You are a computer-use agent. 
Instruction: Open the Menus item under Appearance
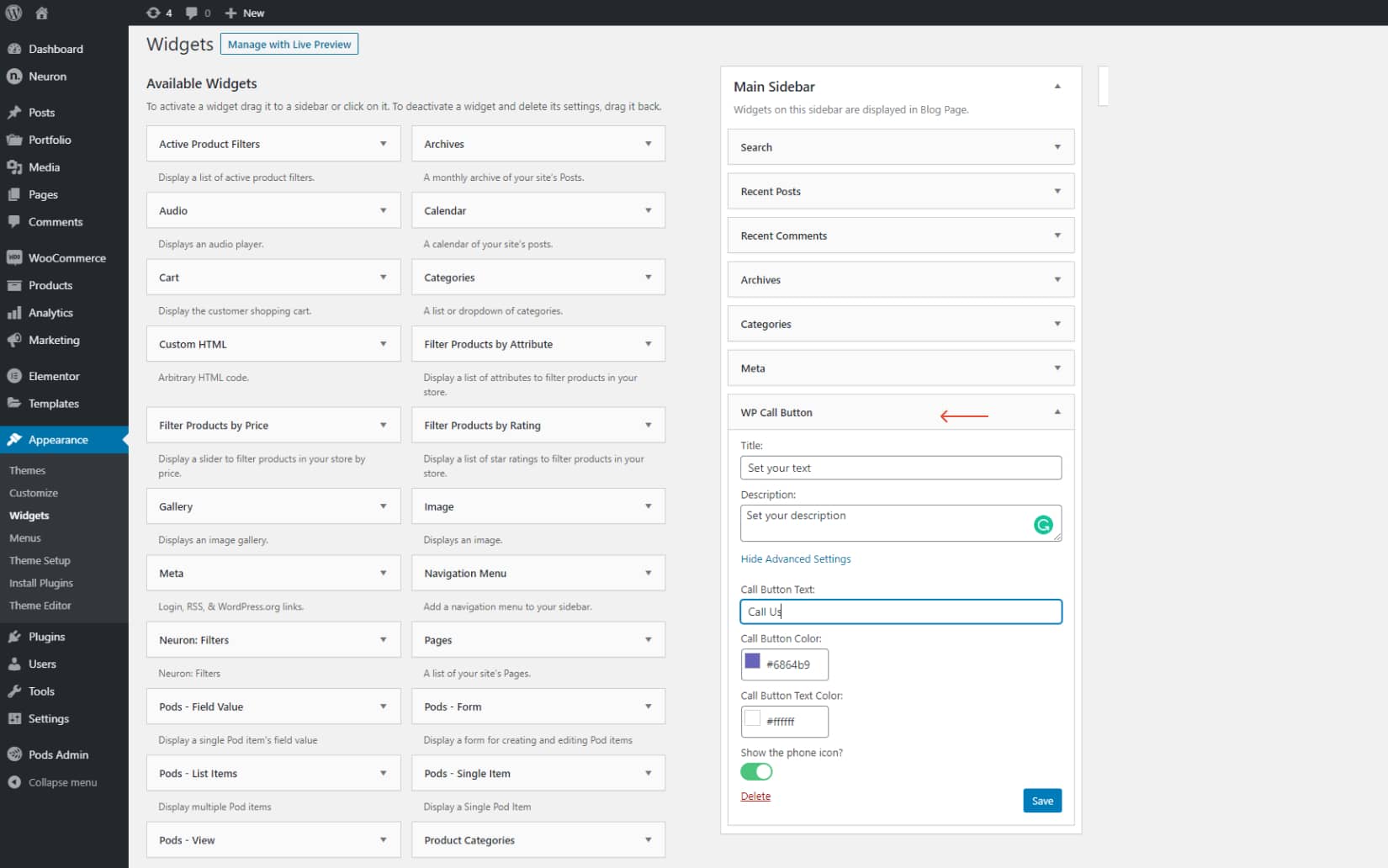tap(24, 537)
